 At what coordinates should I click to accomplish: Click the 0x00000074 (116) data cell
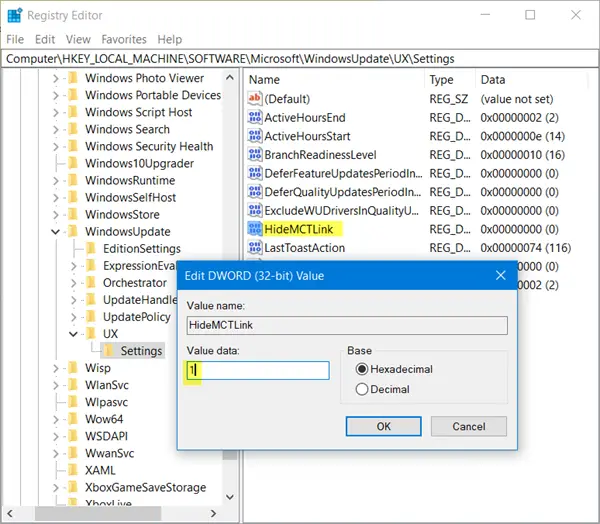(526, 248)
